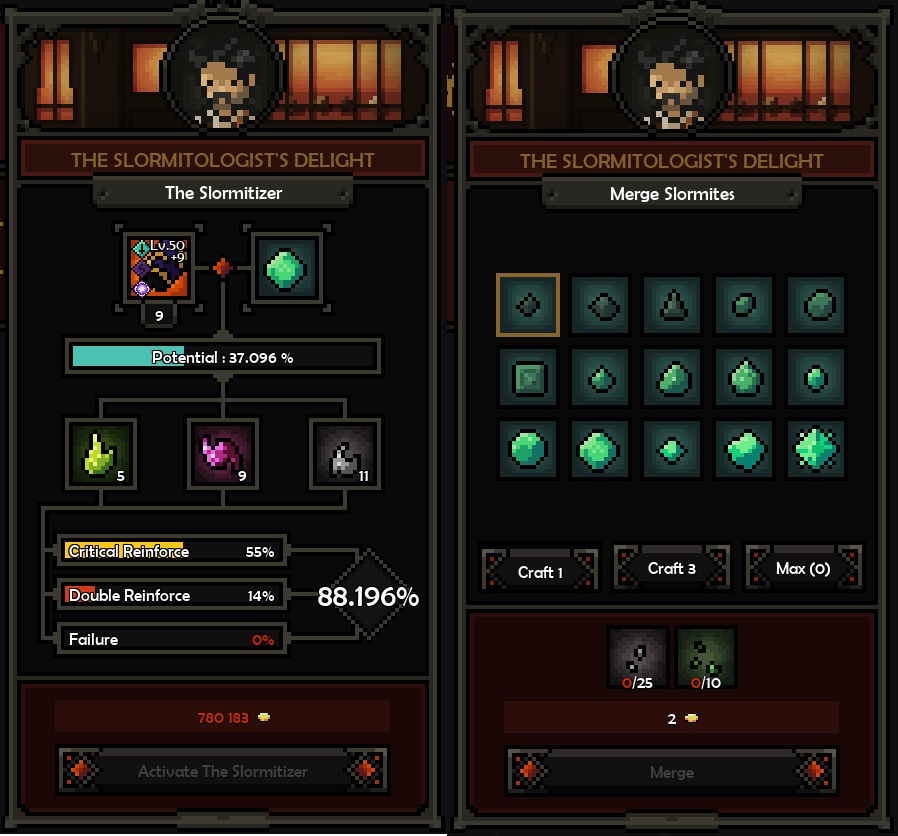The height and width of the screenshot is (836, 898).
Task: Open the Merge Slormites tab header
Action: coord(672,194)
